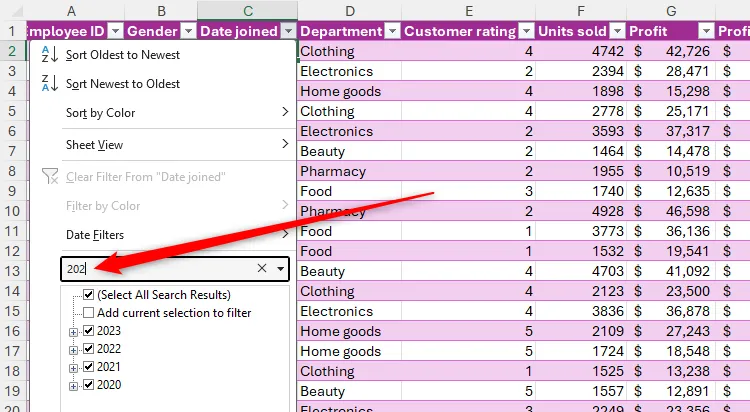Open the search box options dropdown arrow

(x=281, y=268)
